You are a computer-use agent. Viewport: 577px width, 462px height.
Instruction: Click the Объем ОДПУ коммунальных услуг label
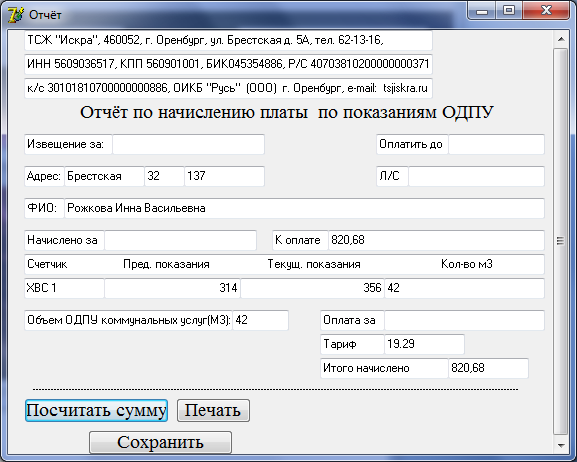point(128,320)
